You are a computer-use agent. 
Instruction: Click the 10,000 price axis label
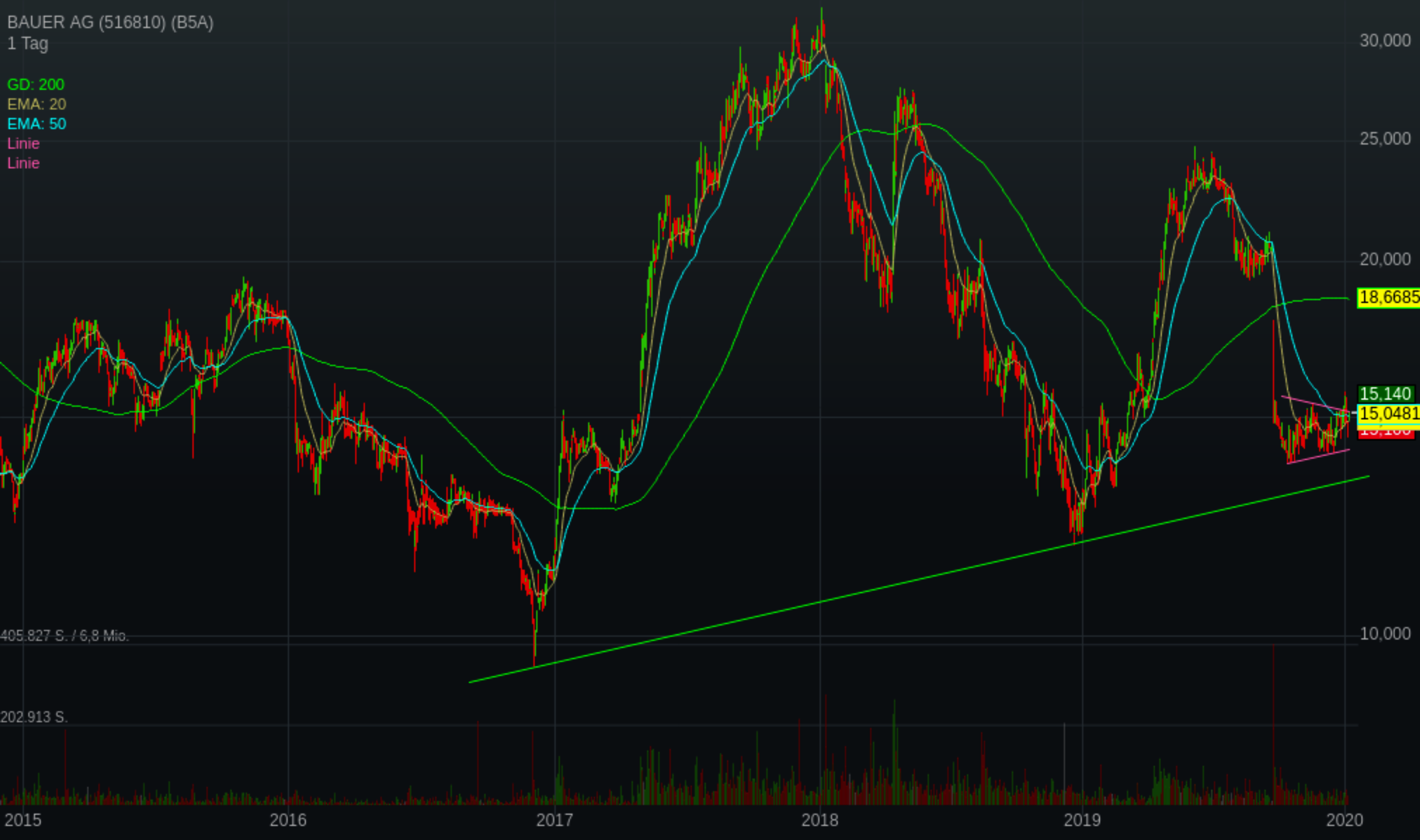[x=1384, y=634]
